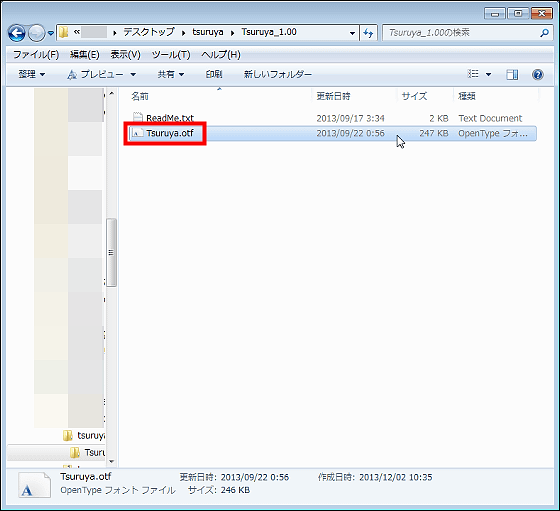
Task: Click the navigation pane scroll up arrow
Action: click(x=111, y=94)
